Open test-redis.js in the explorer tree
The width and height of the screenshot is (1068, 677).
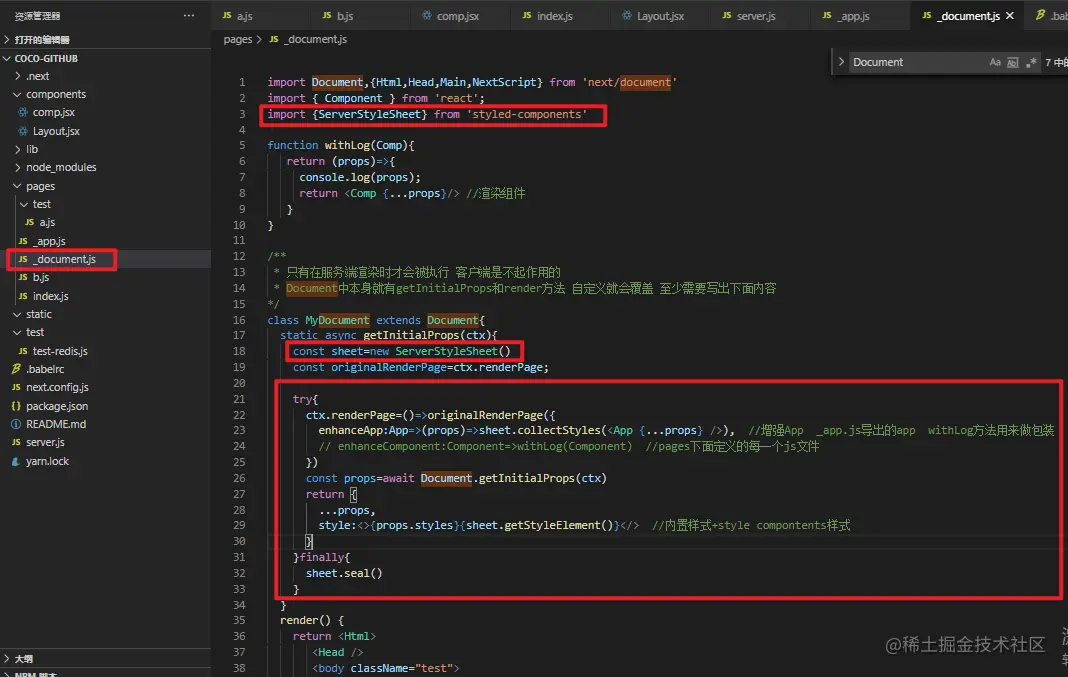60,351
